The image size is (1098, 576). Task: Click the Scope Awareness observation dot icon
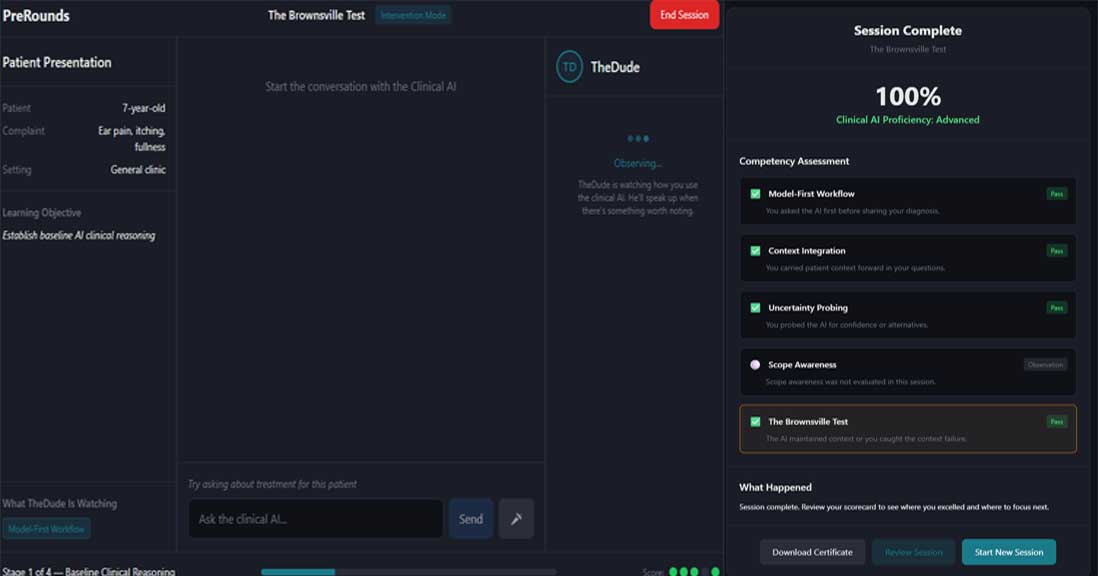pos(754,366)
